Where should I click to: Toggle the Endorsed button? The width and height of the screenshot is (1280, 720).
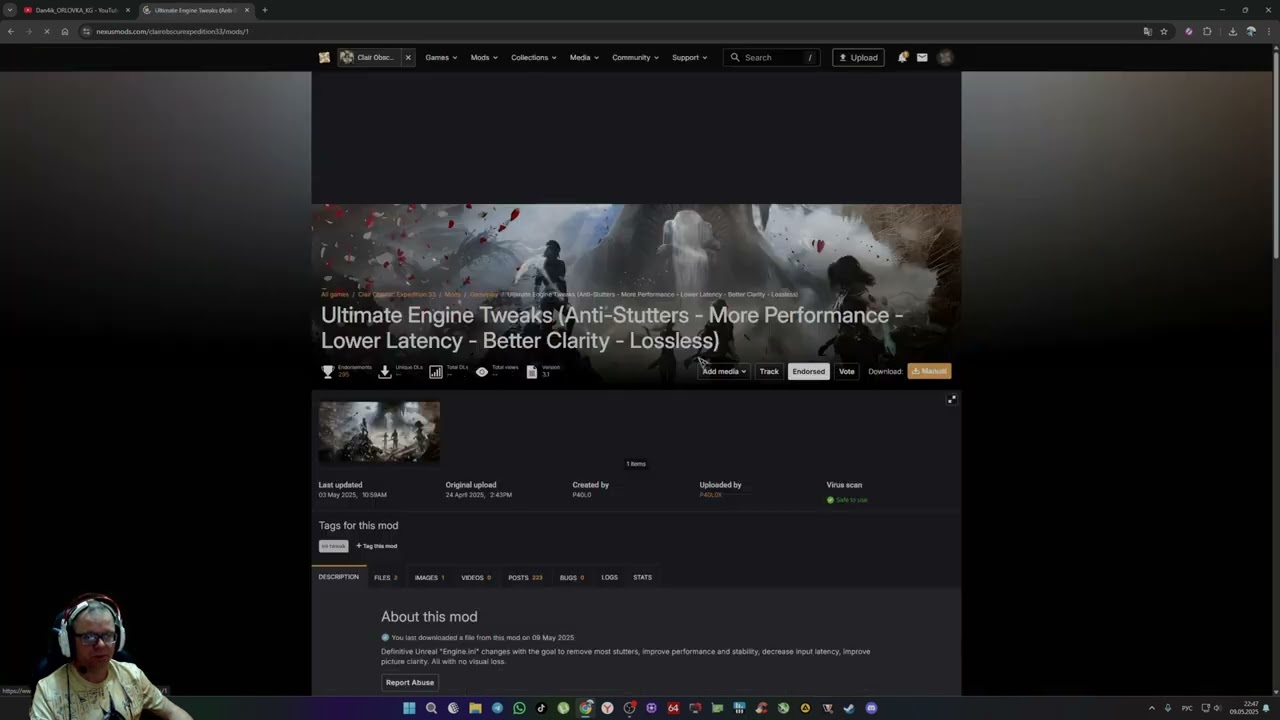[x=808, y=371]
